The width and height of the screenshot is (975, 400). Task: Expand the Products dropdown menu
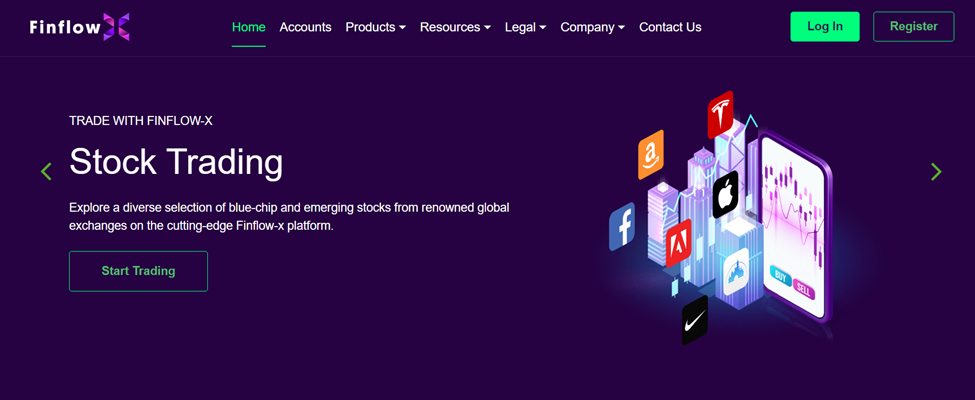click(376, 27)
